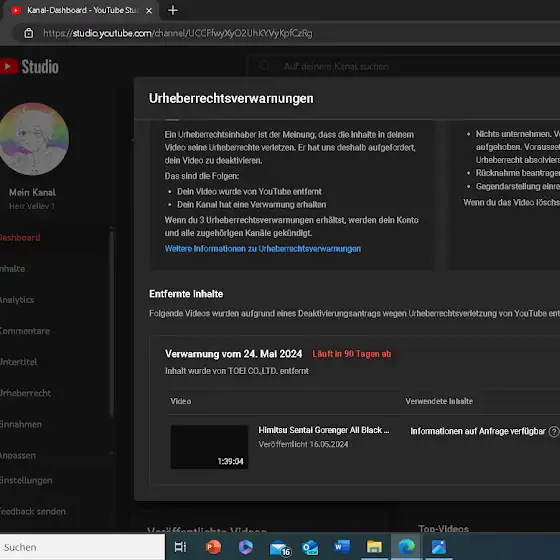Click 'Inhalt wurde von TOEI CO.,LTD. entfernt'
The height and width of the screenshot is (560, 560).
[237, 371]
